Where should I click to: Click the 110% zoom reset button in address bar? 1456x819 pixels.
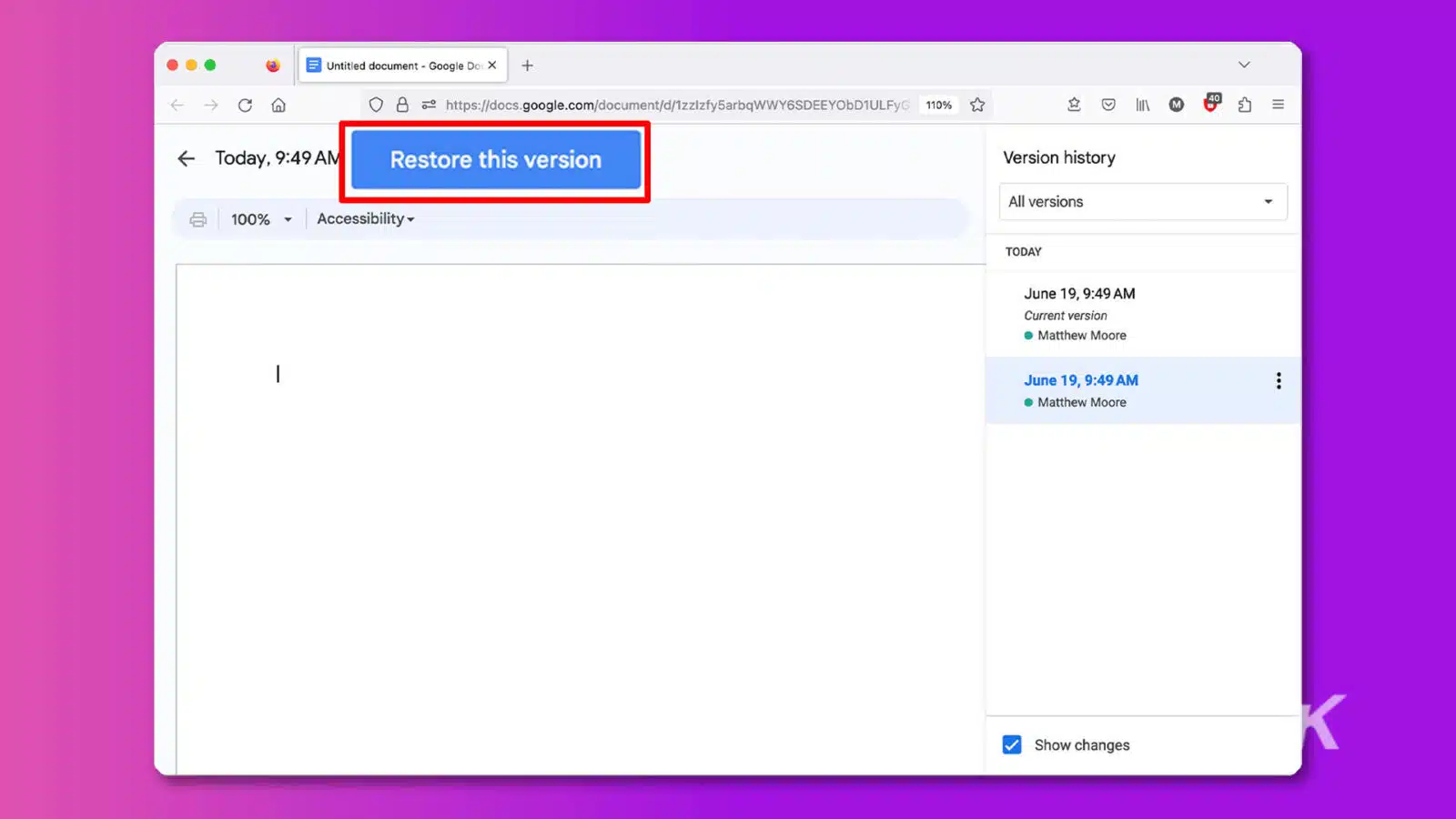pos(938,105)
